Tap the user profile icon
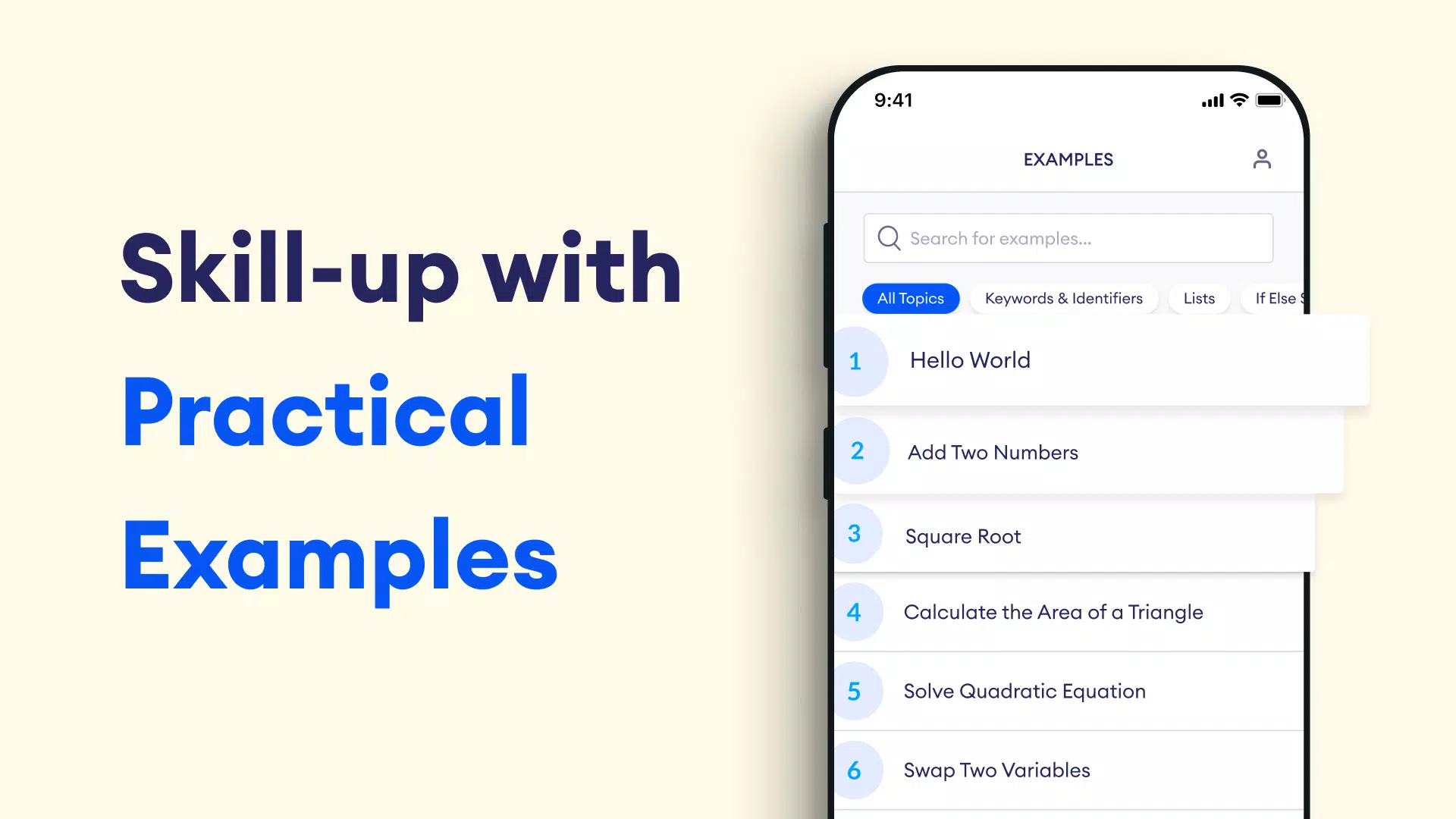Viewport: 1456px width, 819px height. (1261, 159)
